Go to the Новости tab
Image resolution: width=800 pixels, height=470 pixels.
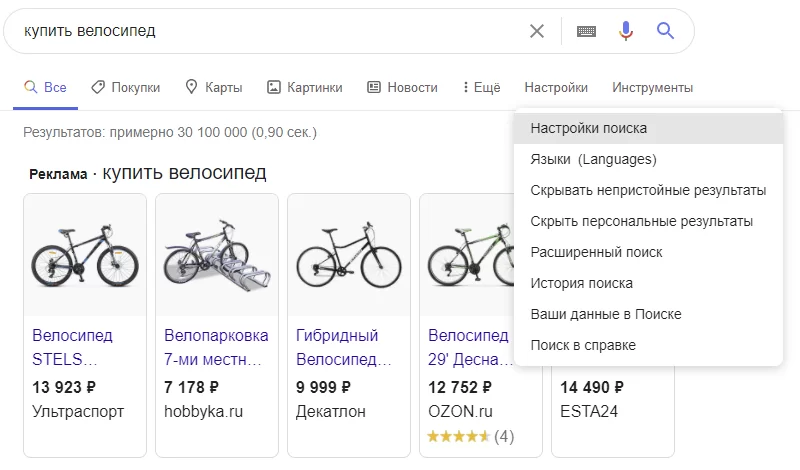coord(402,88)
